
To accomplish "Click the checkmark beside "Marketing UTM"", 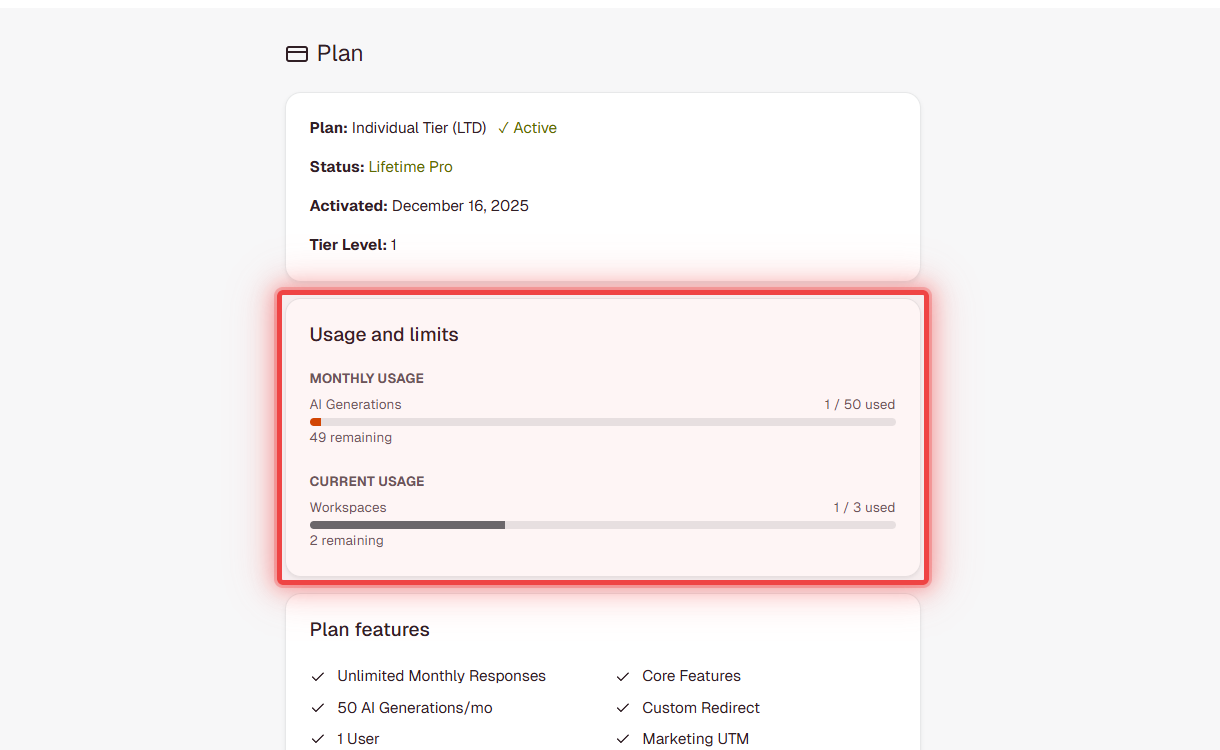I will pos(623,738).
